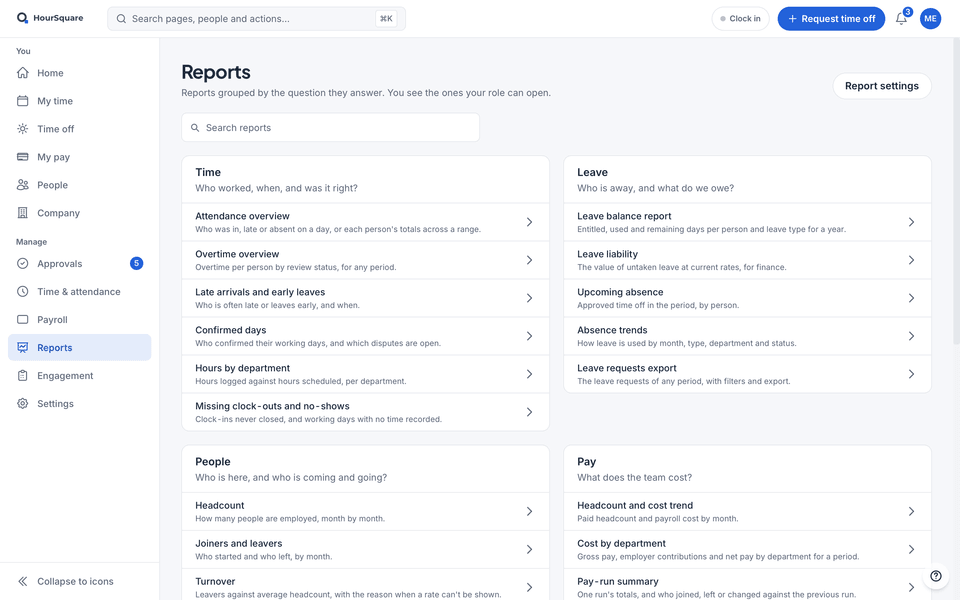Screen dimensions: 960x600
Task: Click the Approvals checkmark circle icon
Action: (x=23, y=263)
